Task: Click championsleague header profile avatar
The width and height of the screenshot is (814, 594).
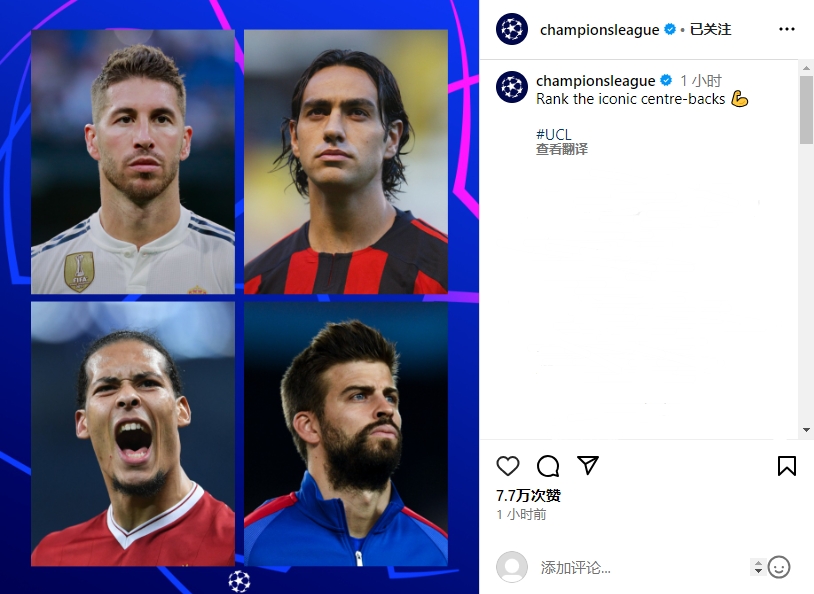Action: pyautogui.click(x=512, y=29)
